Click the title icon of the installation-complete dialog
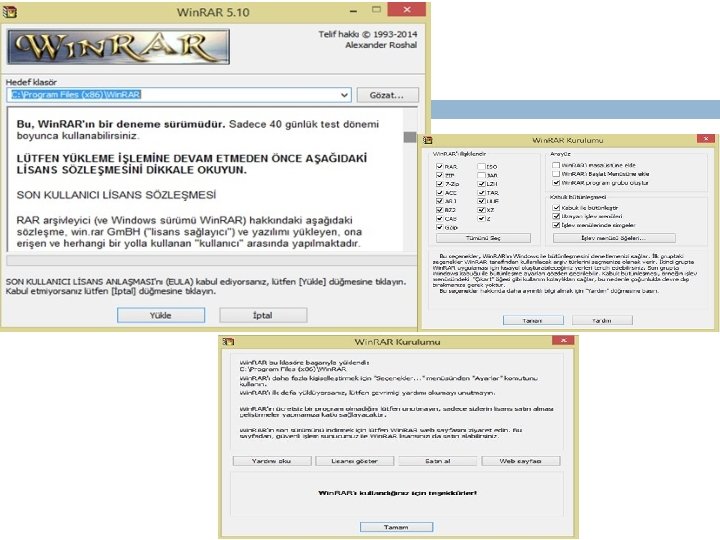The width and height of the screenshot is (720, 540). coord(228,342)
